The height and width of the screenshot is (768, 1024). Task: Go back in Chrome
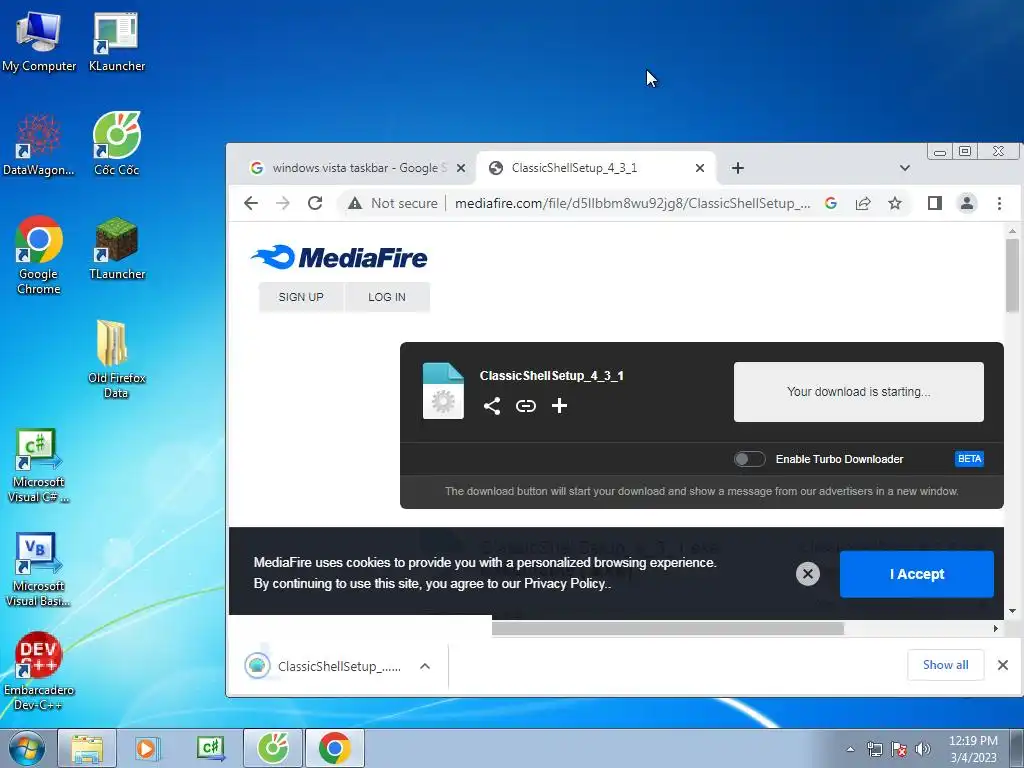pyautogui.click(x=251, y=203)
